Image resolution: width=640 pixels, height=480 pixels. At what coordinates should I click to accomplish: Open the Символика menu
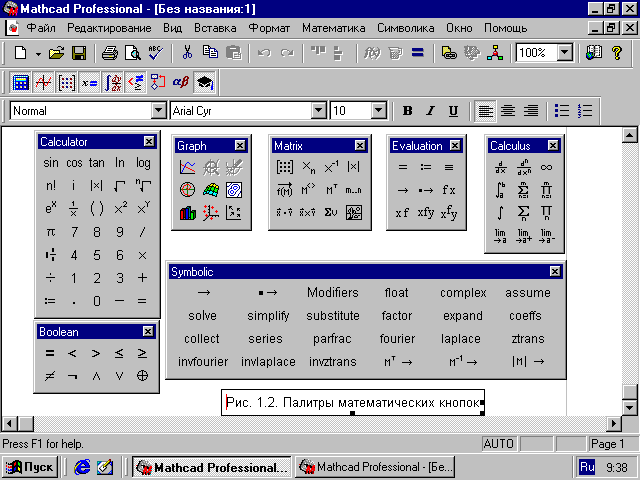405,28
